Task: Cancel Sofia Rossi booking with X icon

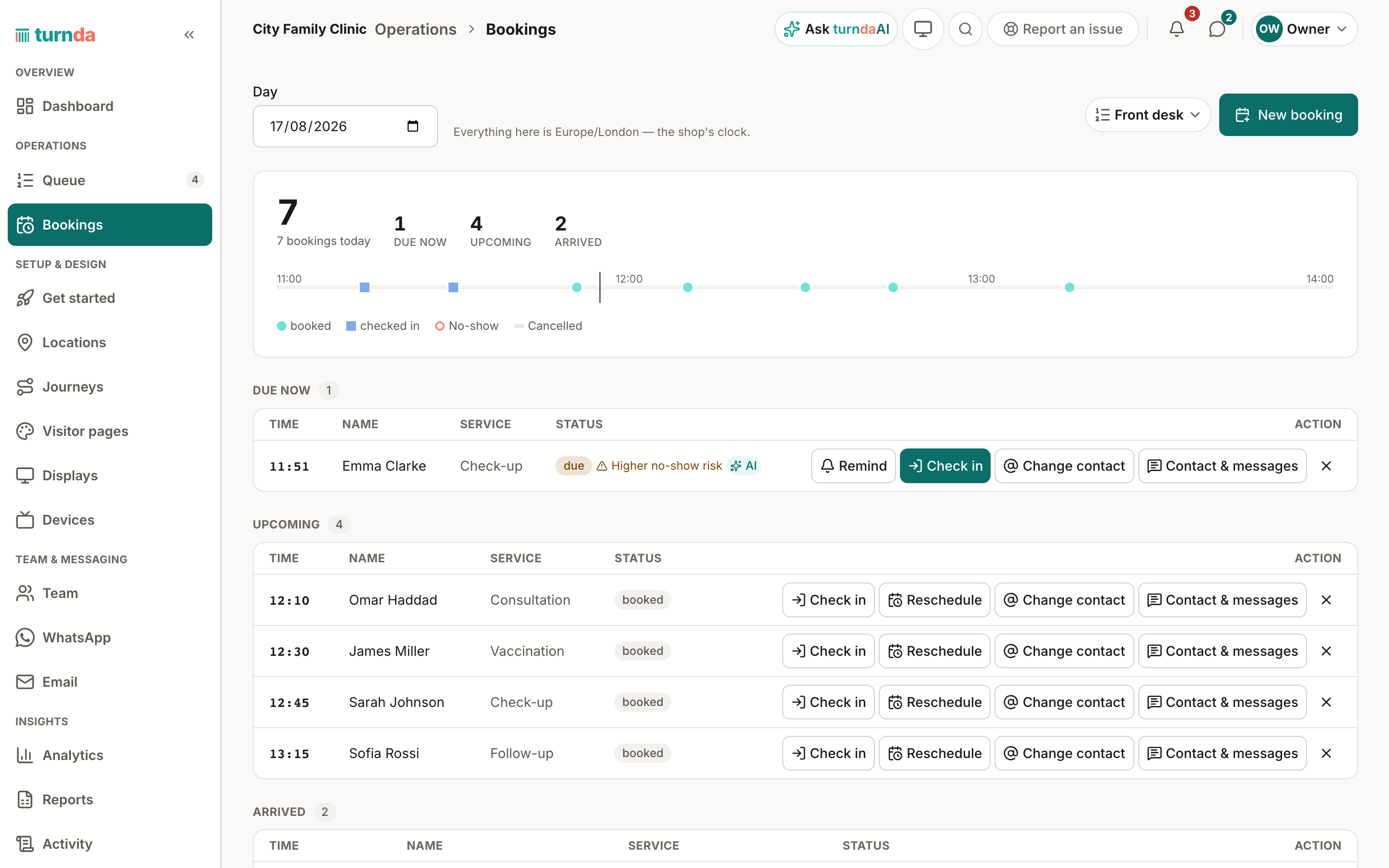Action: [x=1326, y=753]
